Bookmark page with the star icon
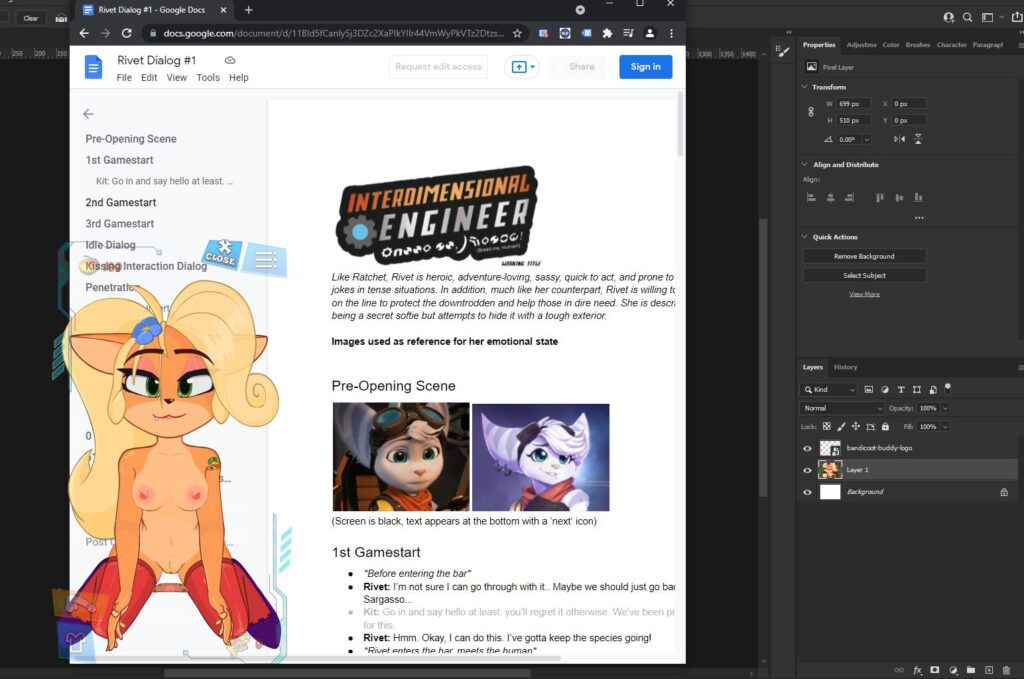Image resolution: width=1024 pixels, height=679 pixels. 517,33
